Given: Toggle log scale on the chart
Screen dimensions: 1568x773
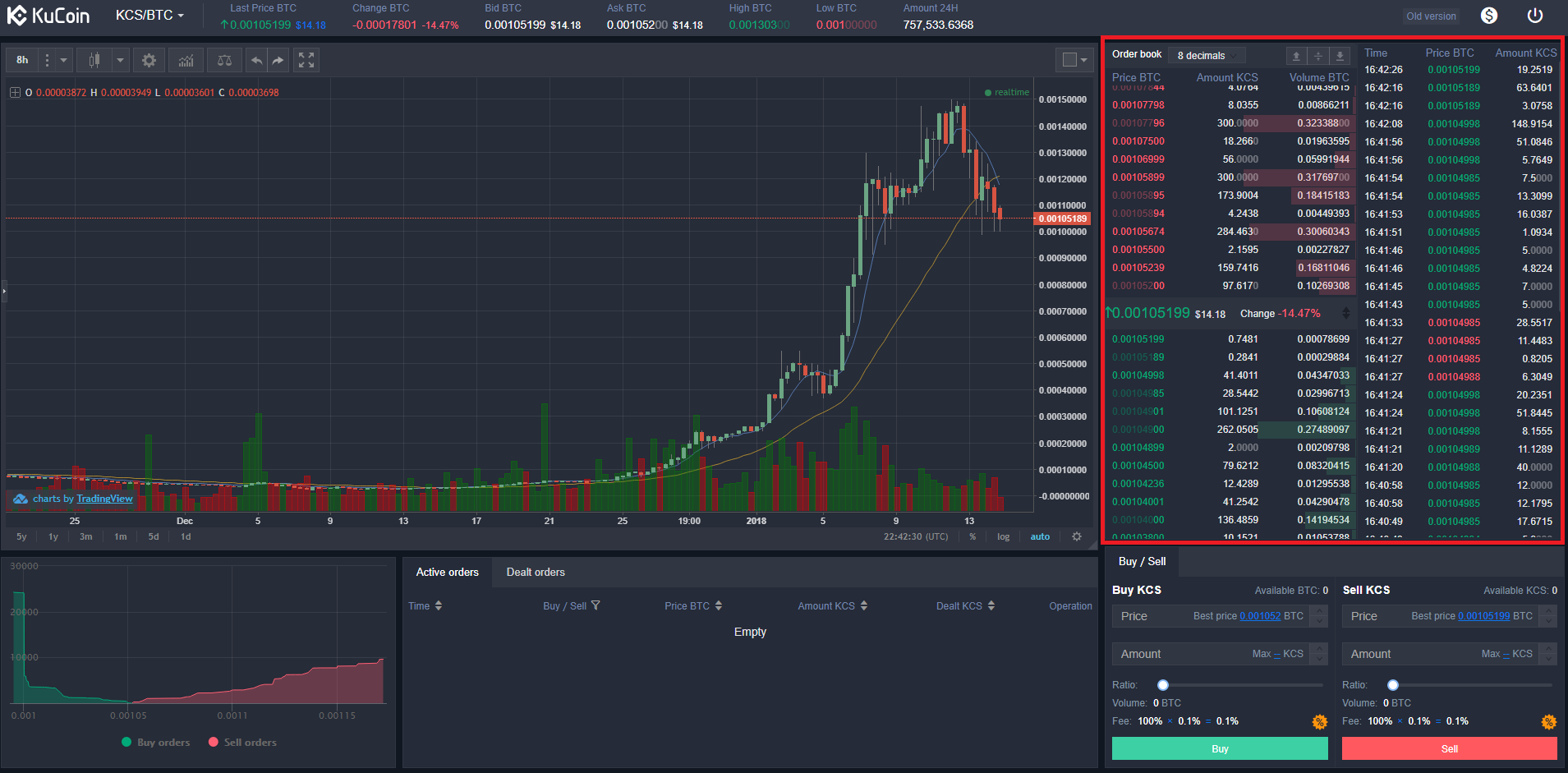Looking at the screenshot, I should point(1004,536).
